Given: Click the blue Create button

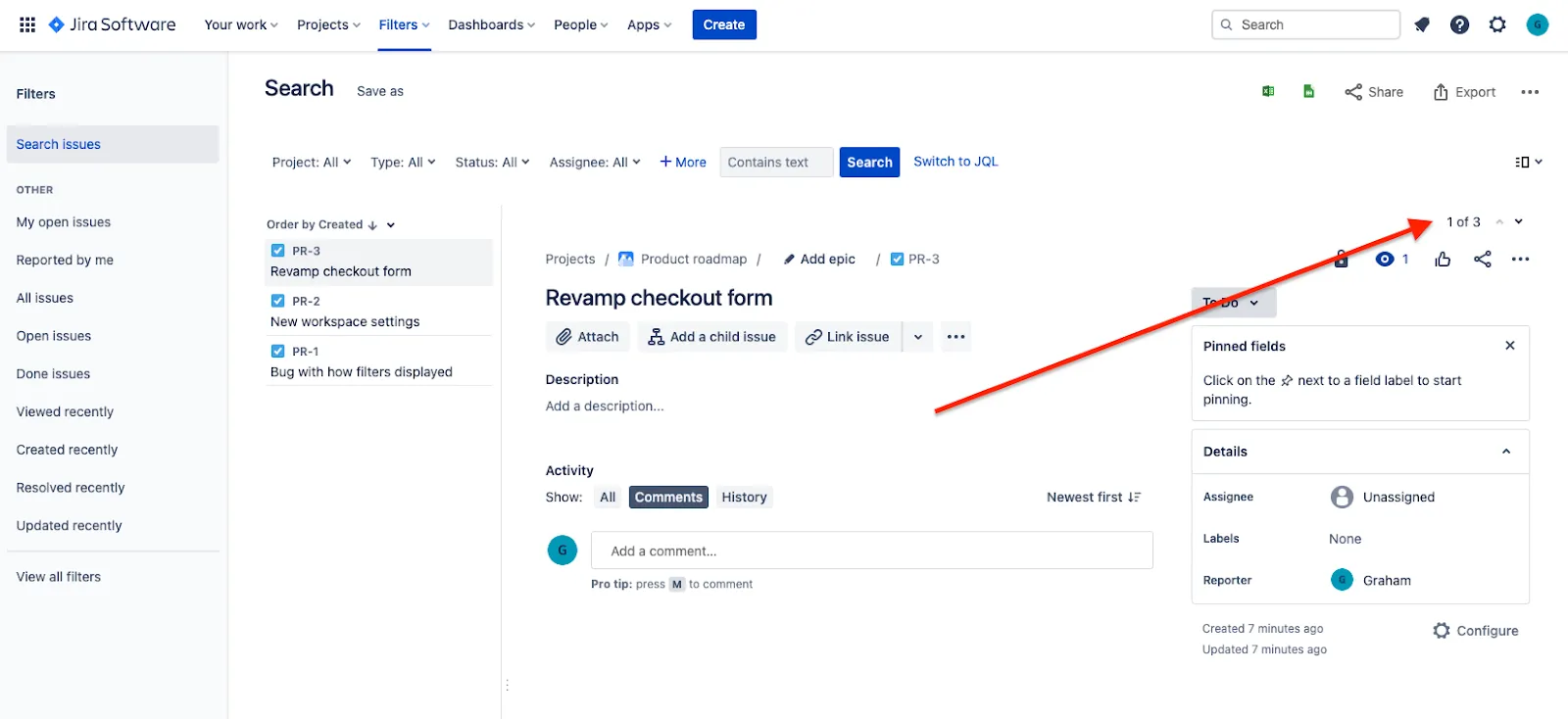Looking at the screenshot, I should click(723, 24).
